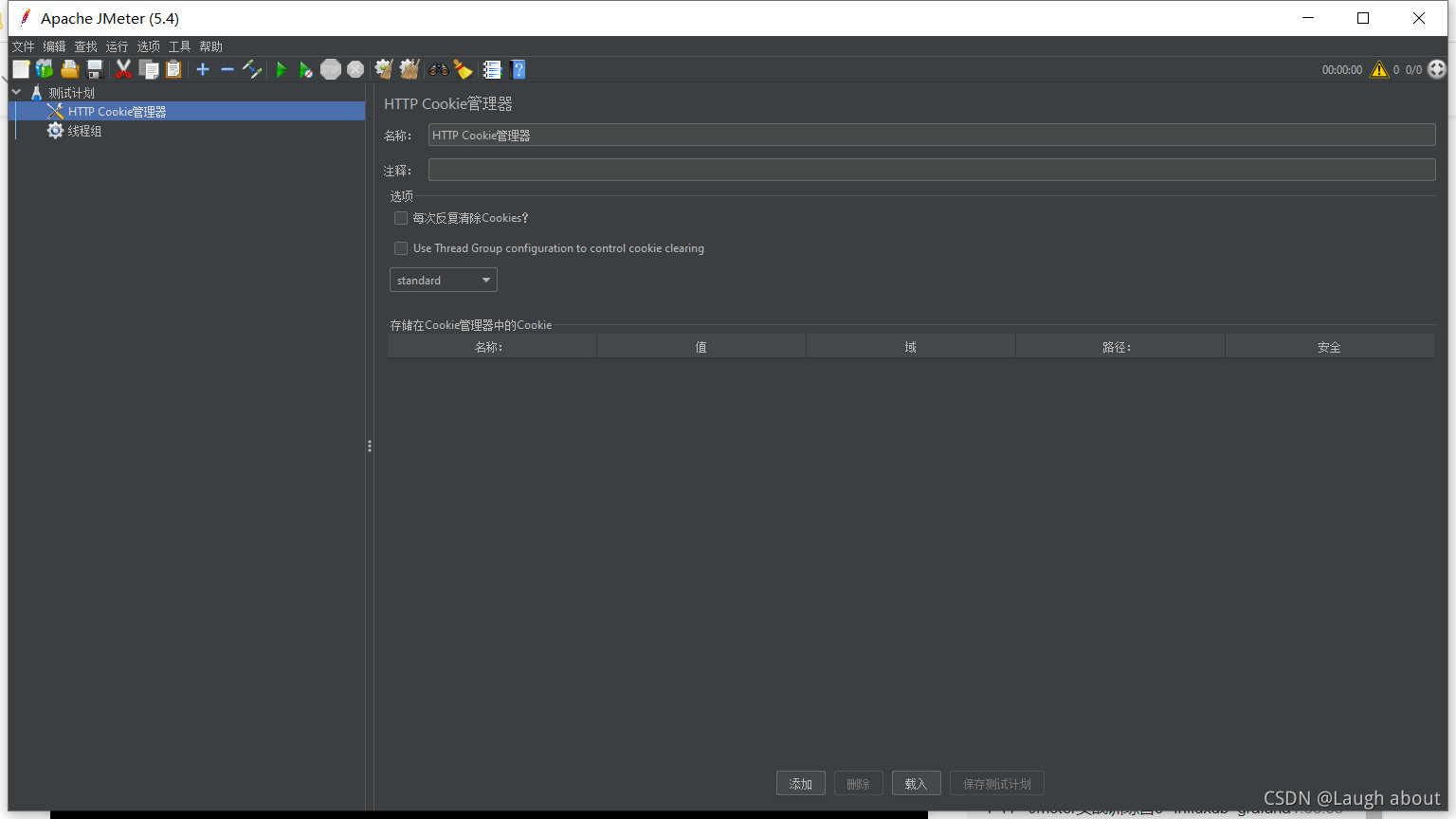Screen dimensions: 1456x819
Task: Open the 选项 menu
Action: pyautogui.click(x=148, y=46)
